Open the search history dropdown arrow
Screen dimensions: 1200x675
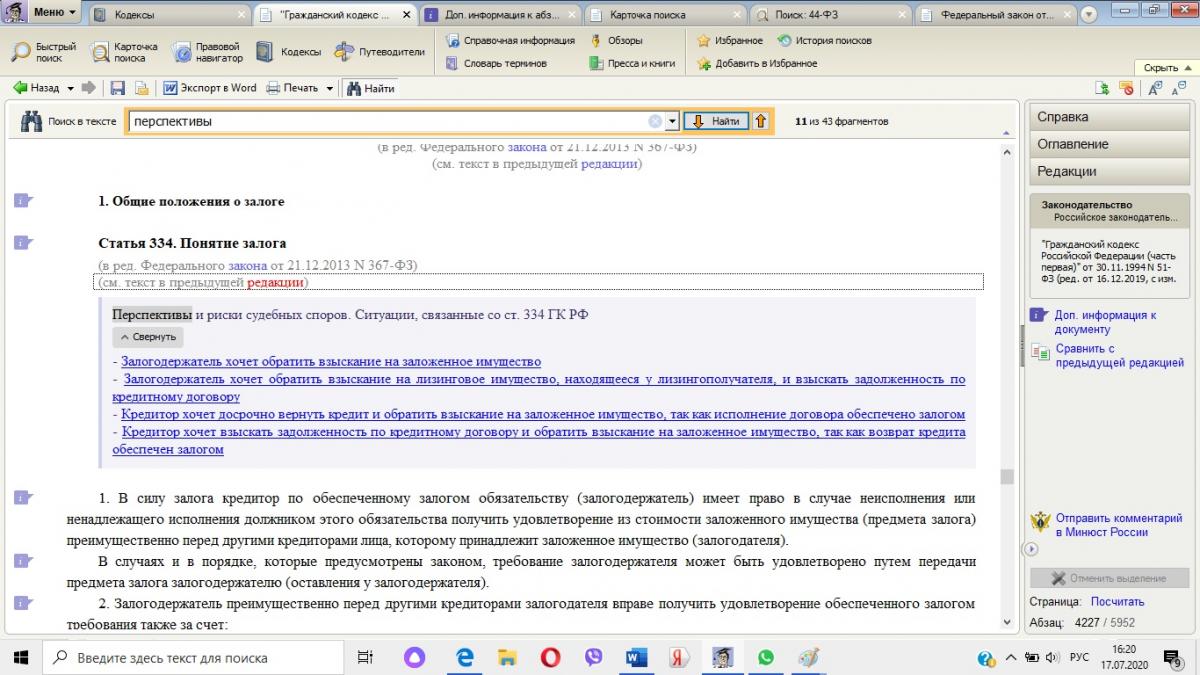(672, 121)
